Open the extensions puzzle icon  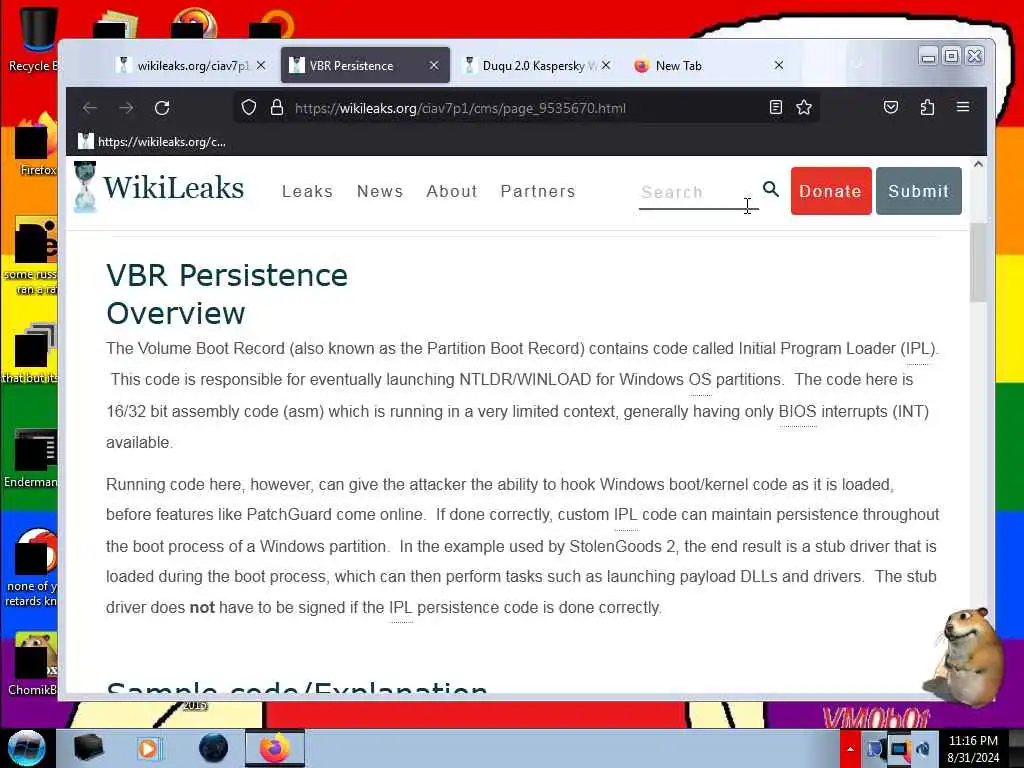(927, 107)
